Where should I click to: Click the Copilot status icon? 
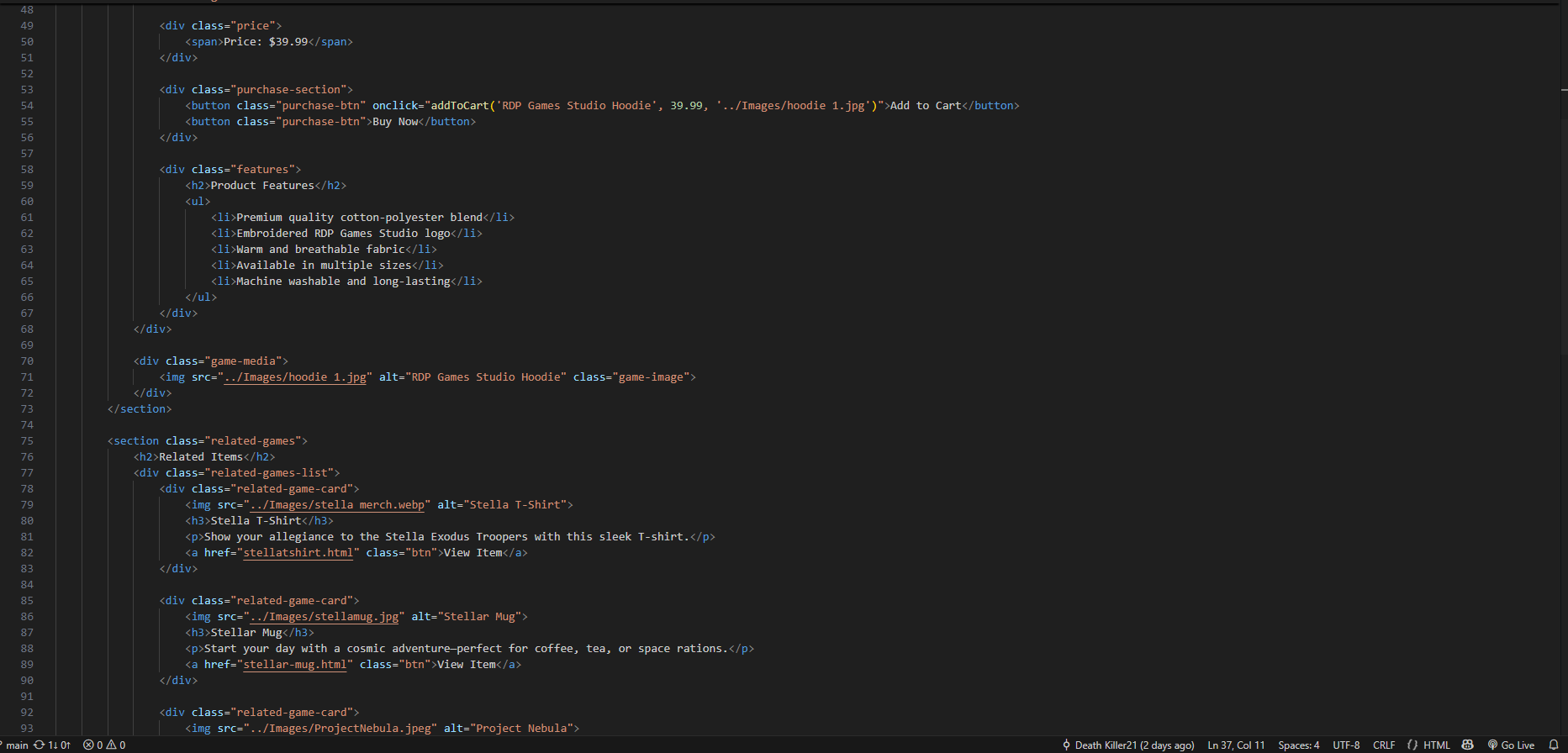[x=1468, y=745]
